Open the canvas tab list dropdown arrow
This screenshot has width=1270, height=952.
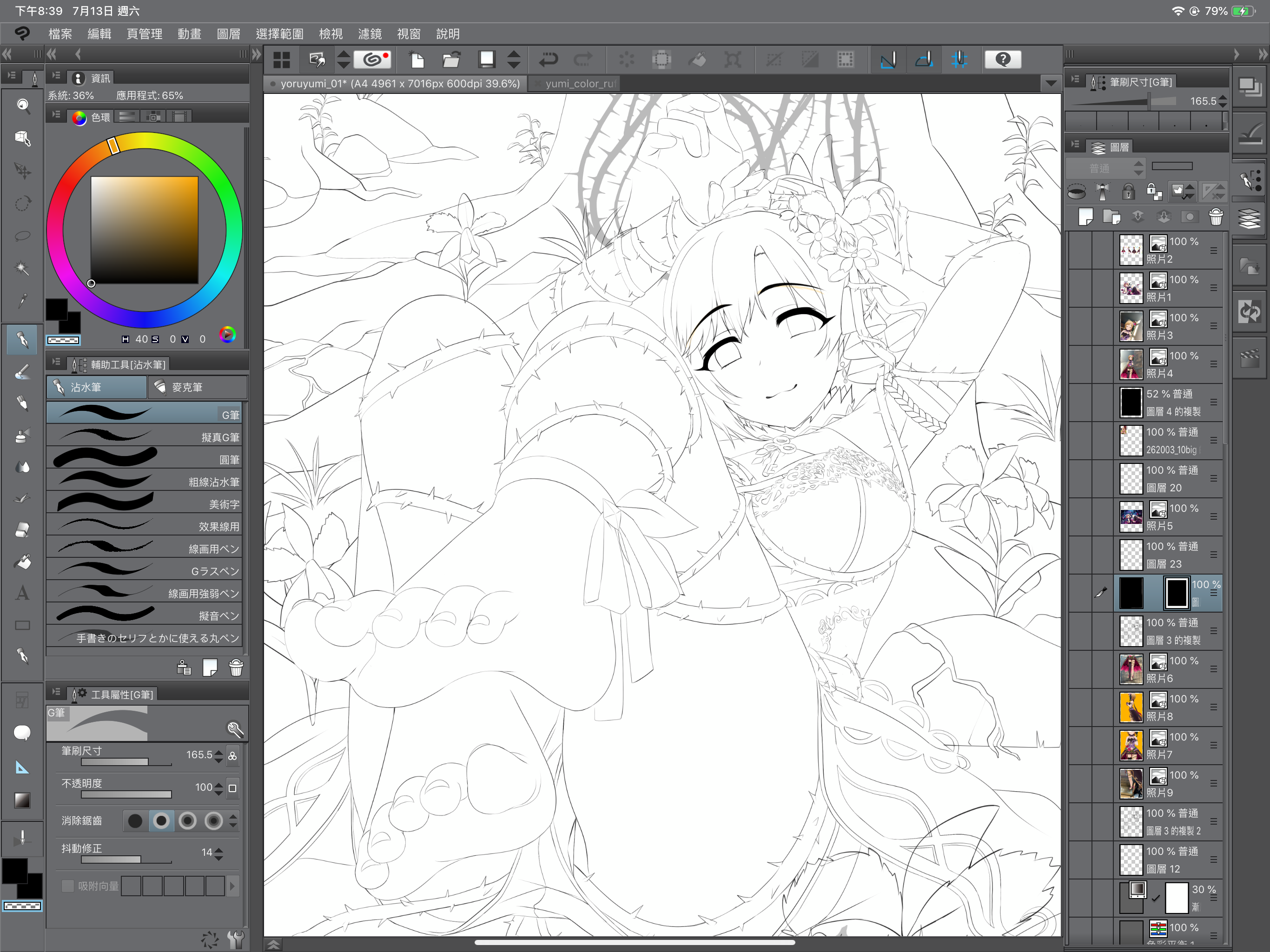coord(1051,83)
